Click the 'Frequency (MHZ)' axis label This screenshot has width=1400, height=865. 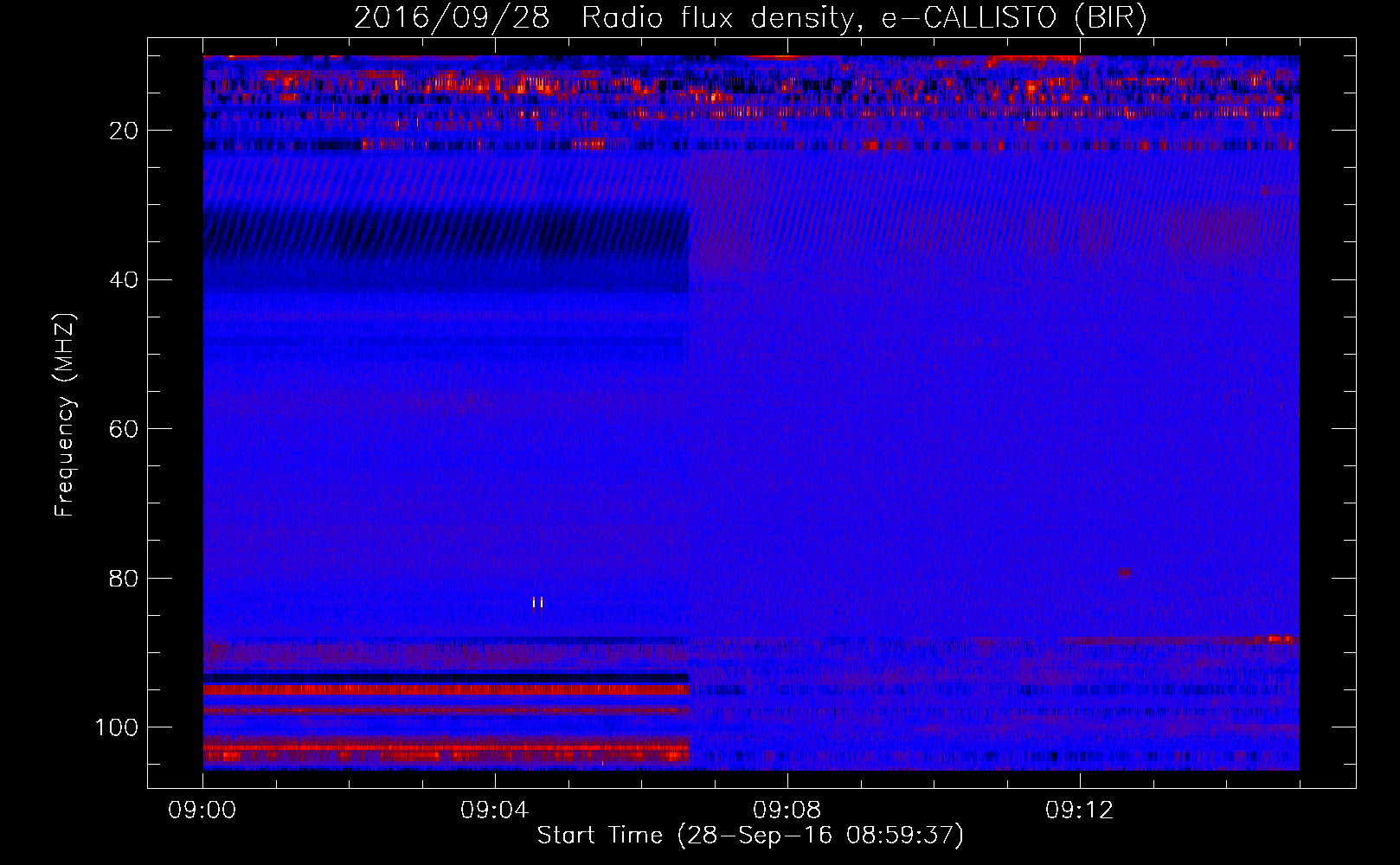tap(65, 415)
